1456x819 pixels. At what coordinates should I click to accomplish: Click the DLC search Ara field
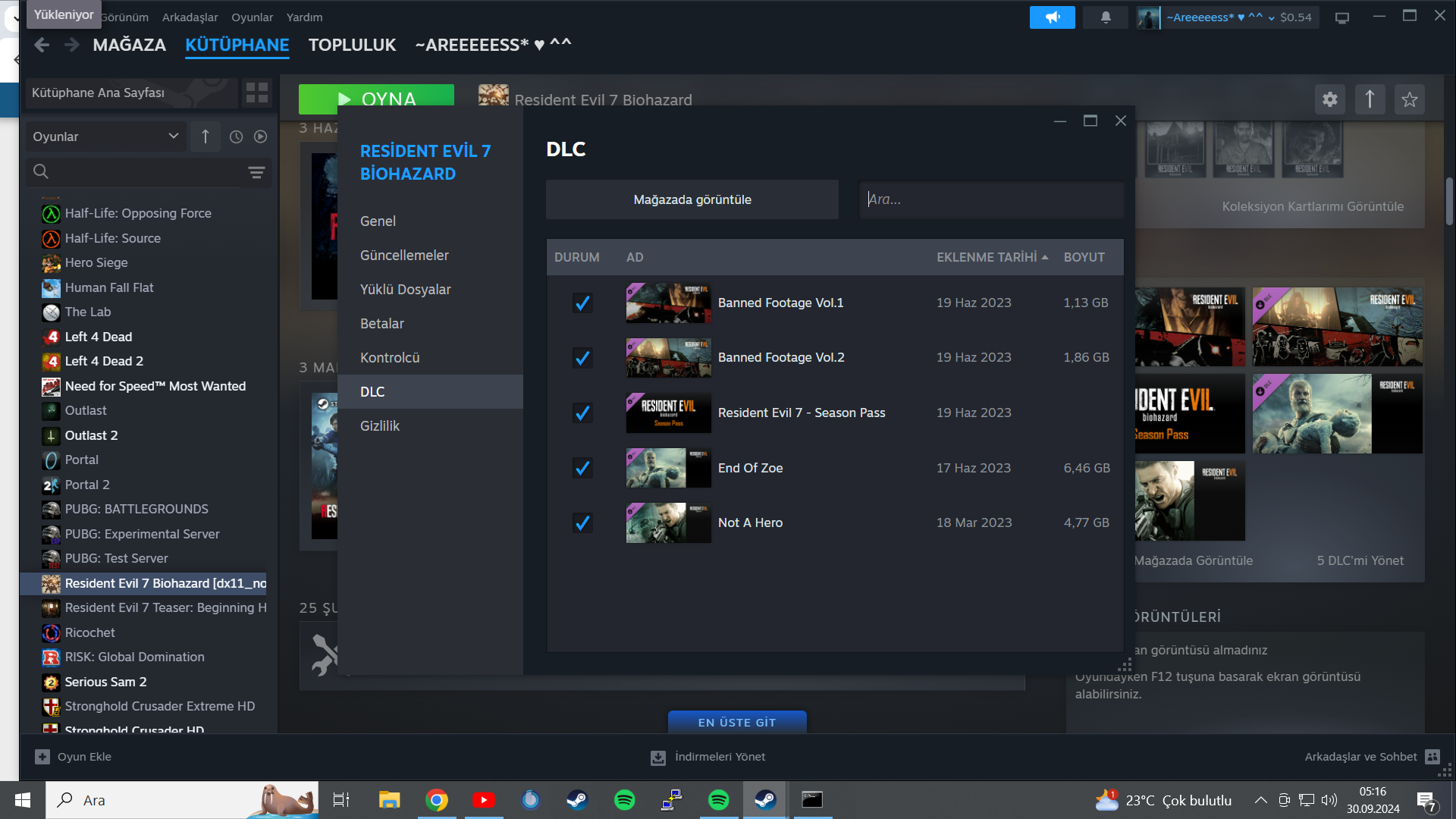pos(990,199)
